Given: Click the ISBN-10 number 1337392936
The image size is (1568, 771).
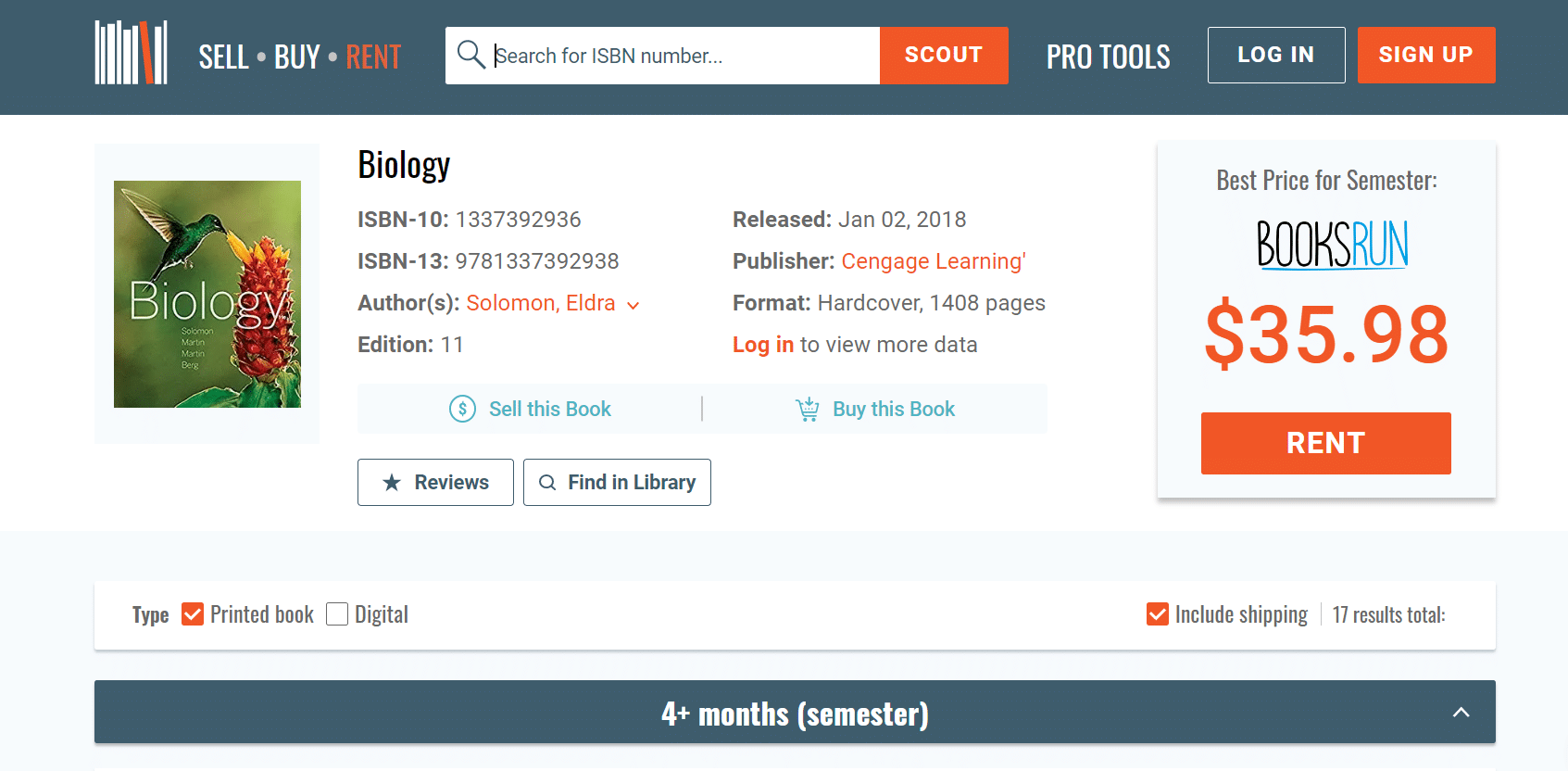Looking at the screenshot, I should (x=519, y=220).
